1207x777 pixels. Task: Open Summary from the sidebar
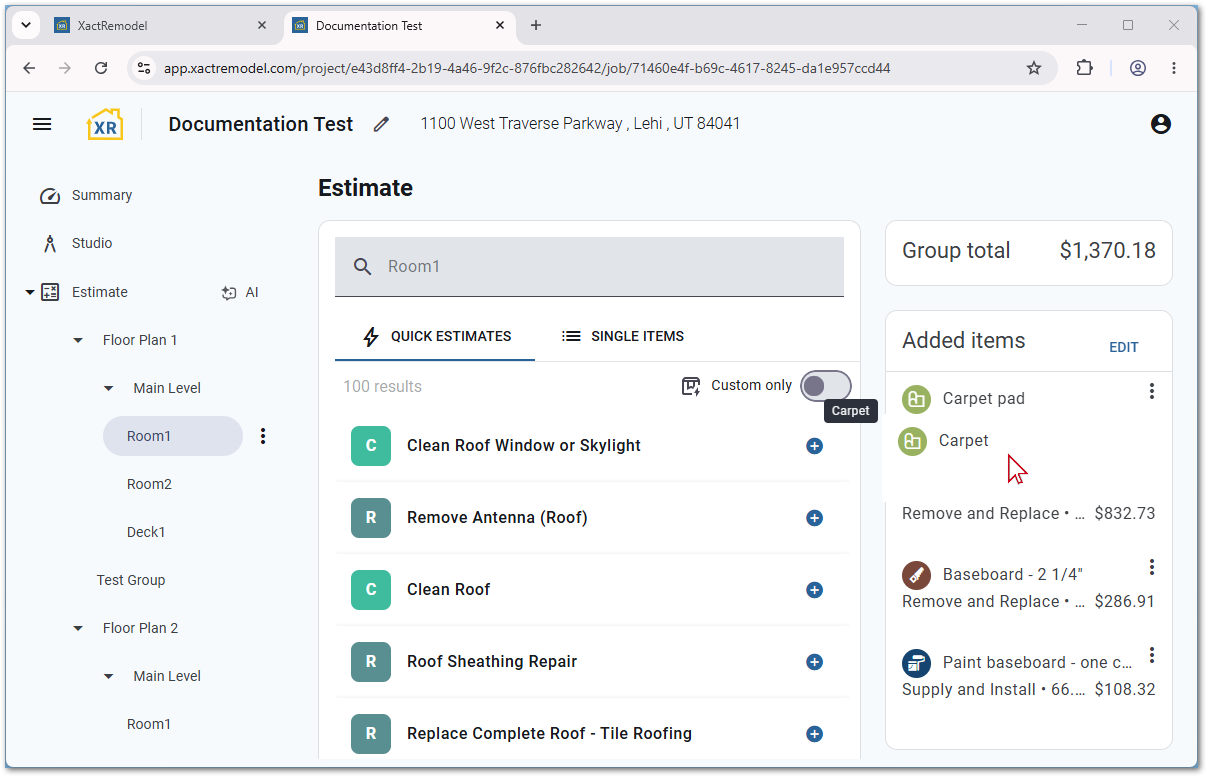(101, 195)
